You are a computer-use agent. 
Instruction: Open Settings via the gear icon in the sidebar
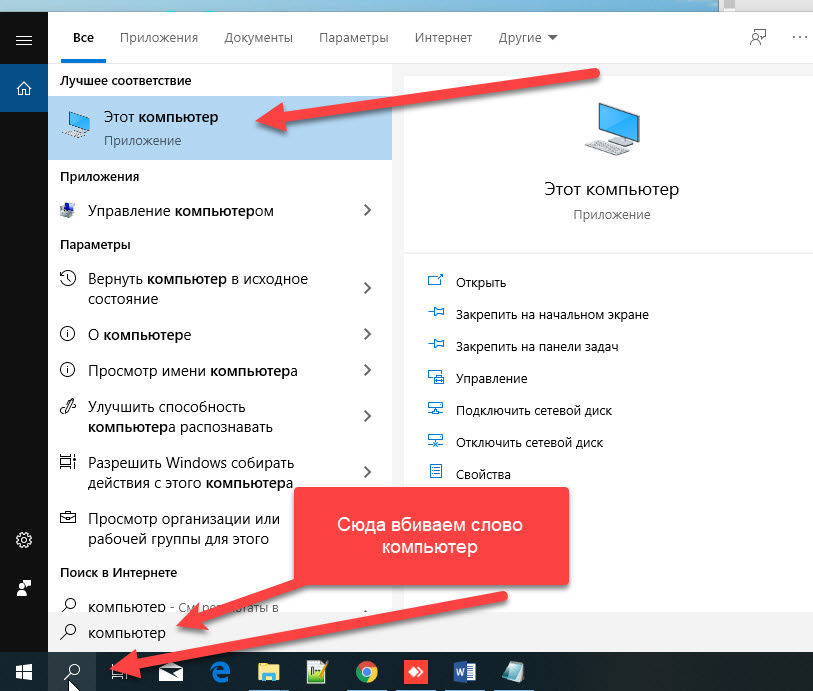(23, 539)
